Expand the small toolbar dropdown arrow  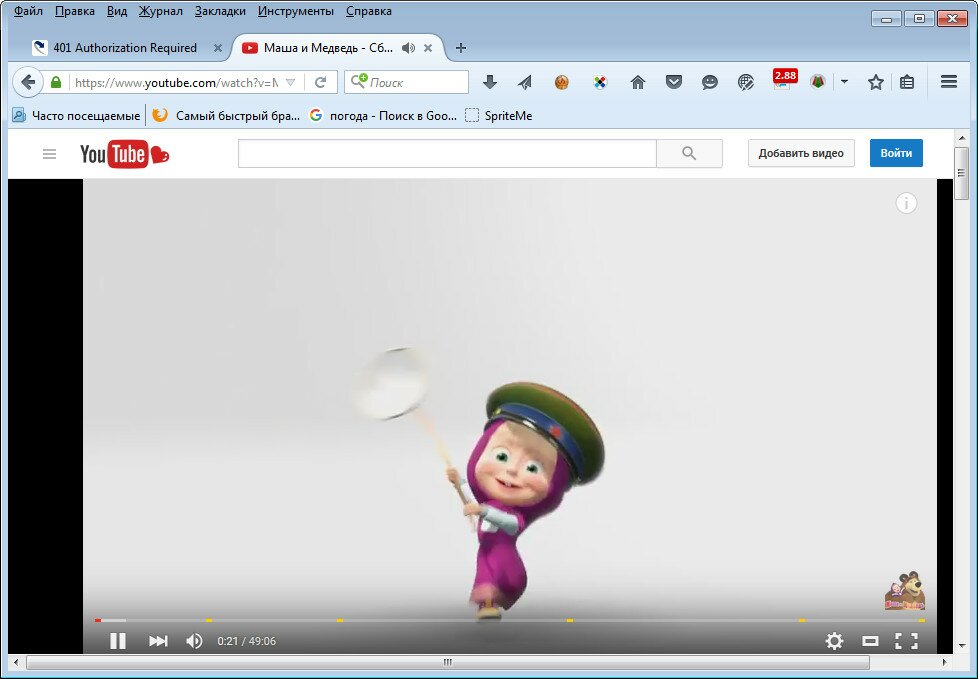(x=845, y=82)
